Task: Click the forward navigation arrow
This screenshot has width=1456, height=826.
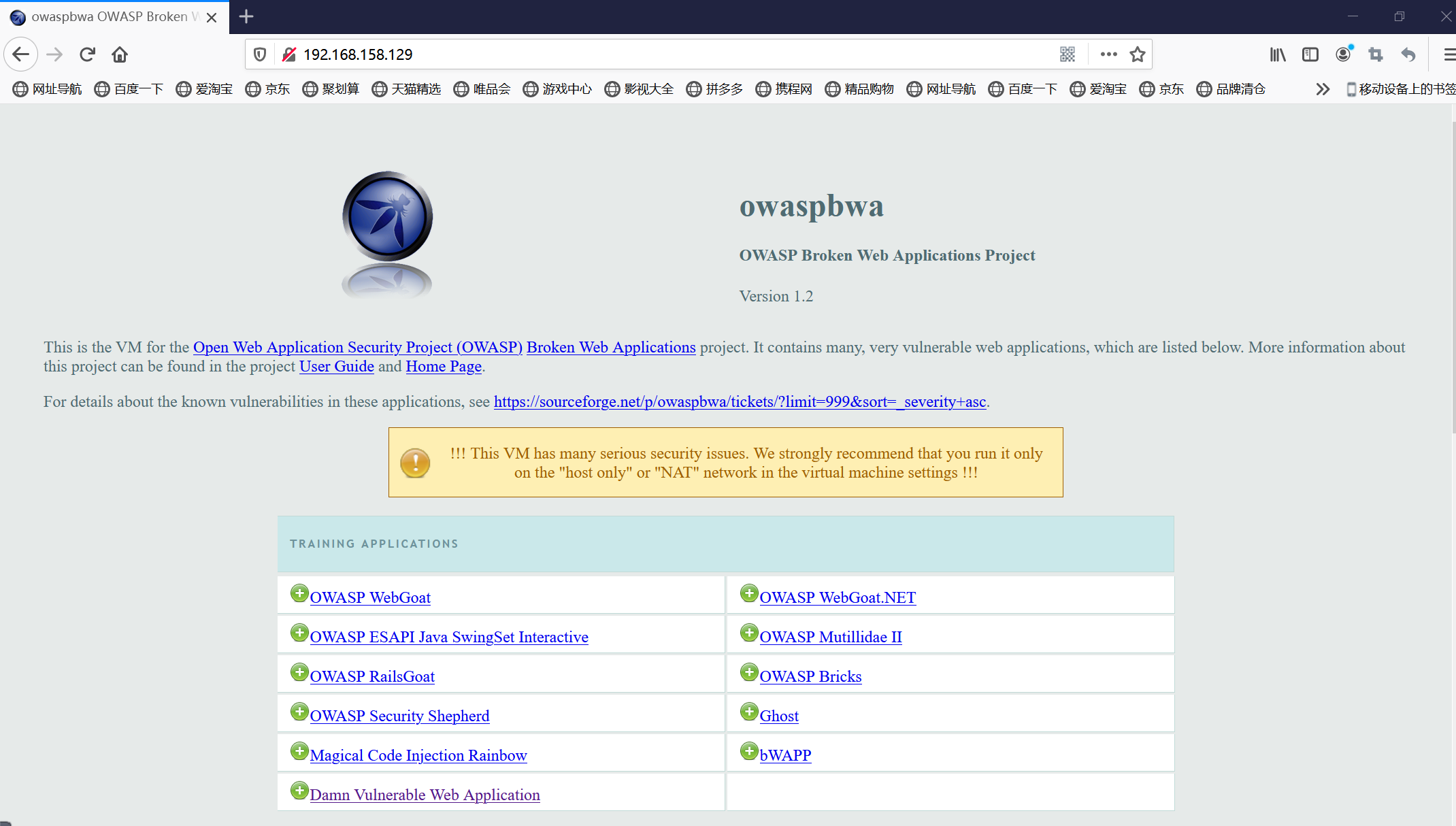Action: point(54,54)
